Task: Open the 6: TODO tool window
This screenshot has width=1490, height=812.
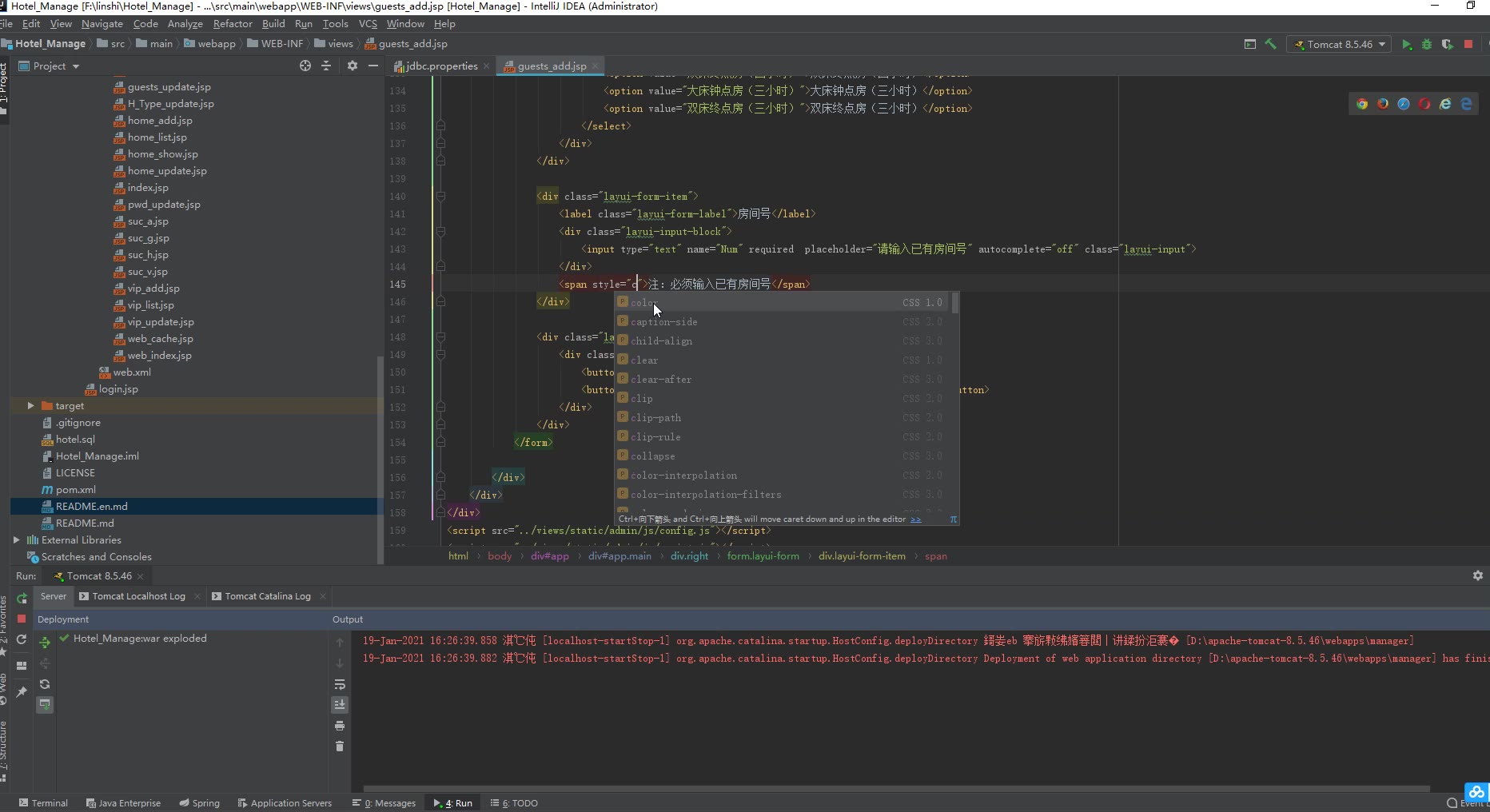Action: (514, 803)
